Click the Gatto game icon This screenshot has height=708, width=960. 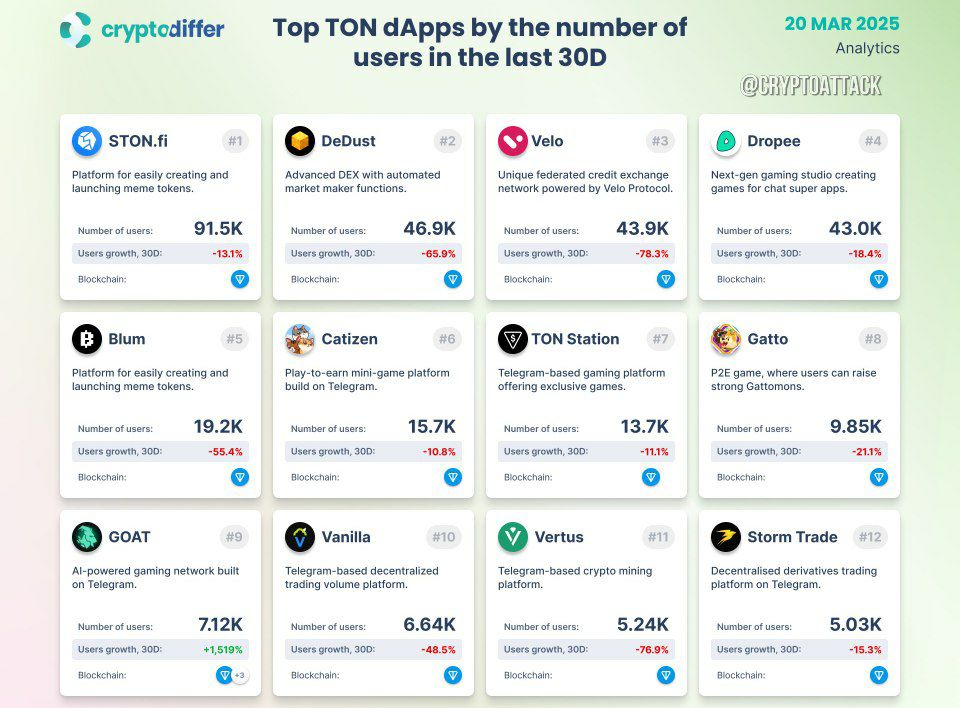726,339
